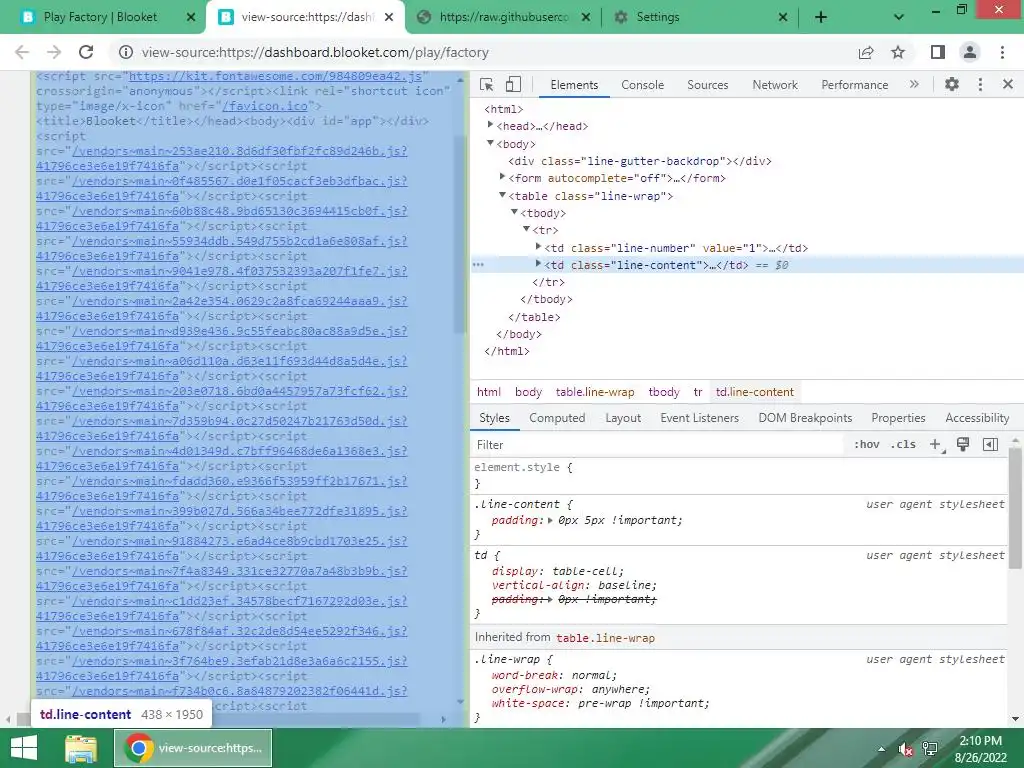Share this page icon

point(866,52)
